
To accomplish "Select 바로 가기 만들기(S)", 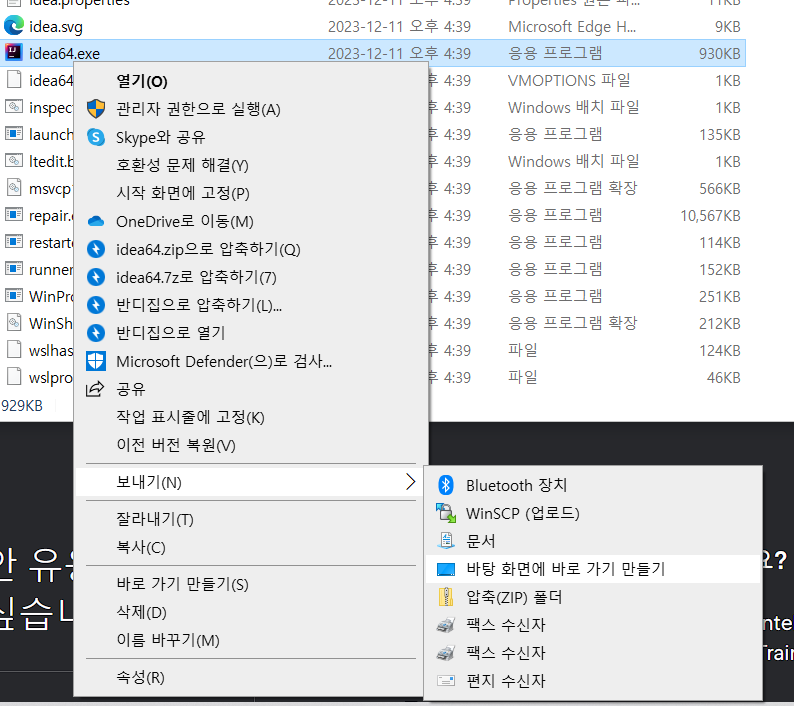I will coord(182,584).
